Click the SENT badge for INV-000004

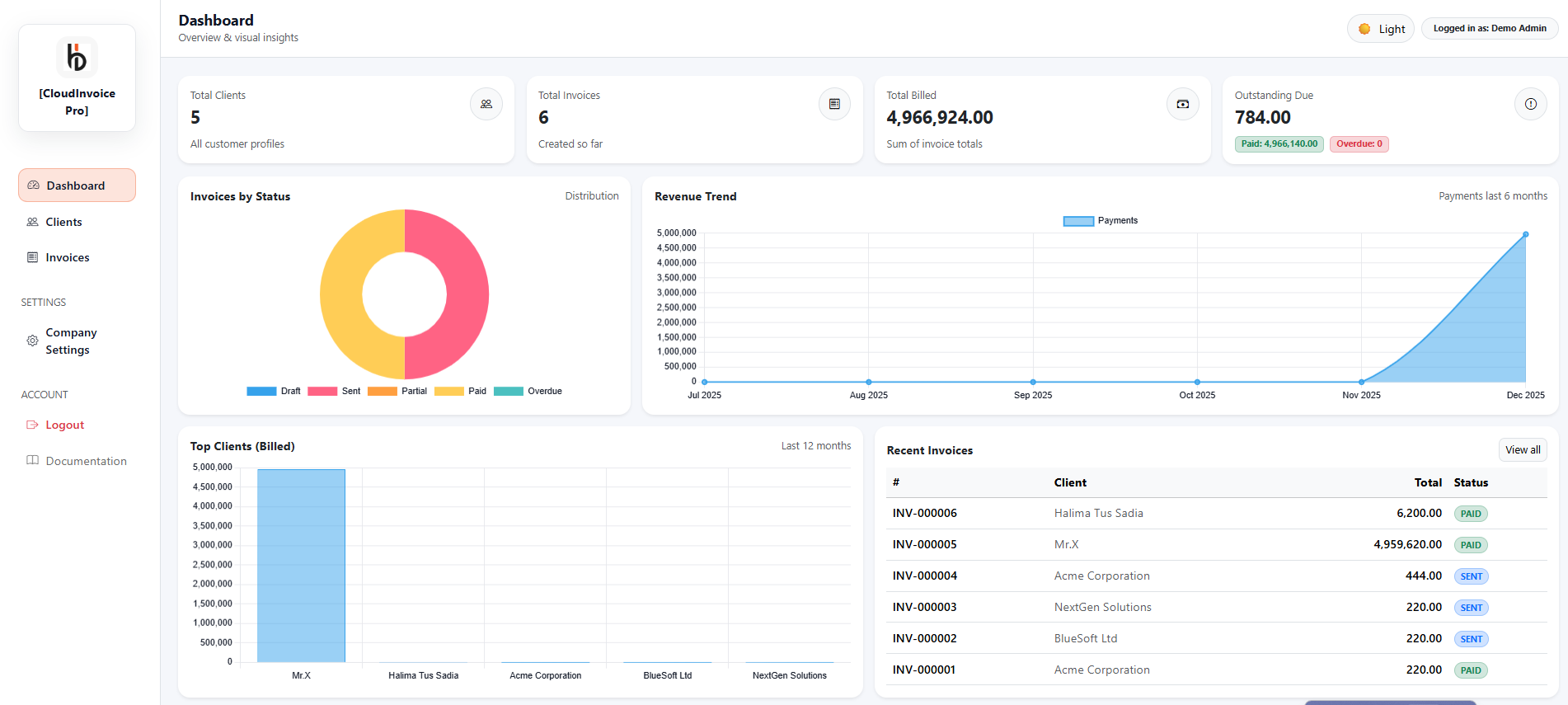(x=1471, y=576)
